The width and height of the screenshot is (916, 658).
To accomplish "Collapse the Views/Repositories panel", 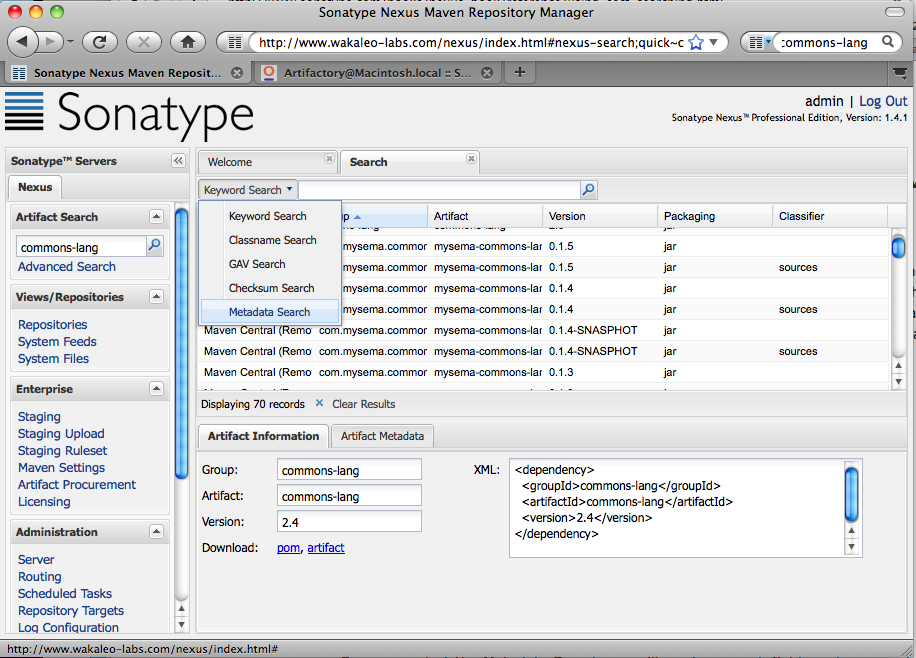I will (x=156, y=297).
